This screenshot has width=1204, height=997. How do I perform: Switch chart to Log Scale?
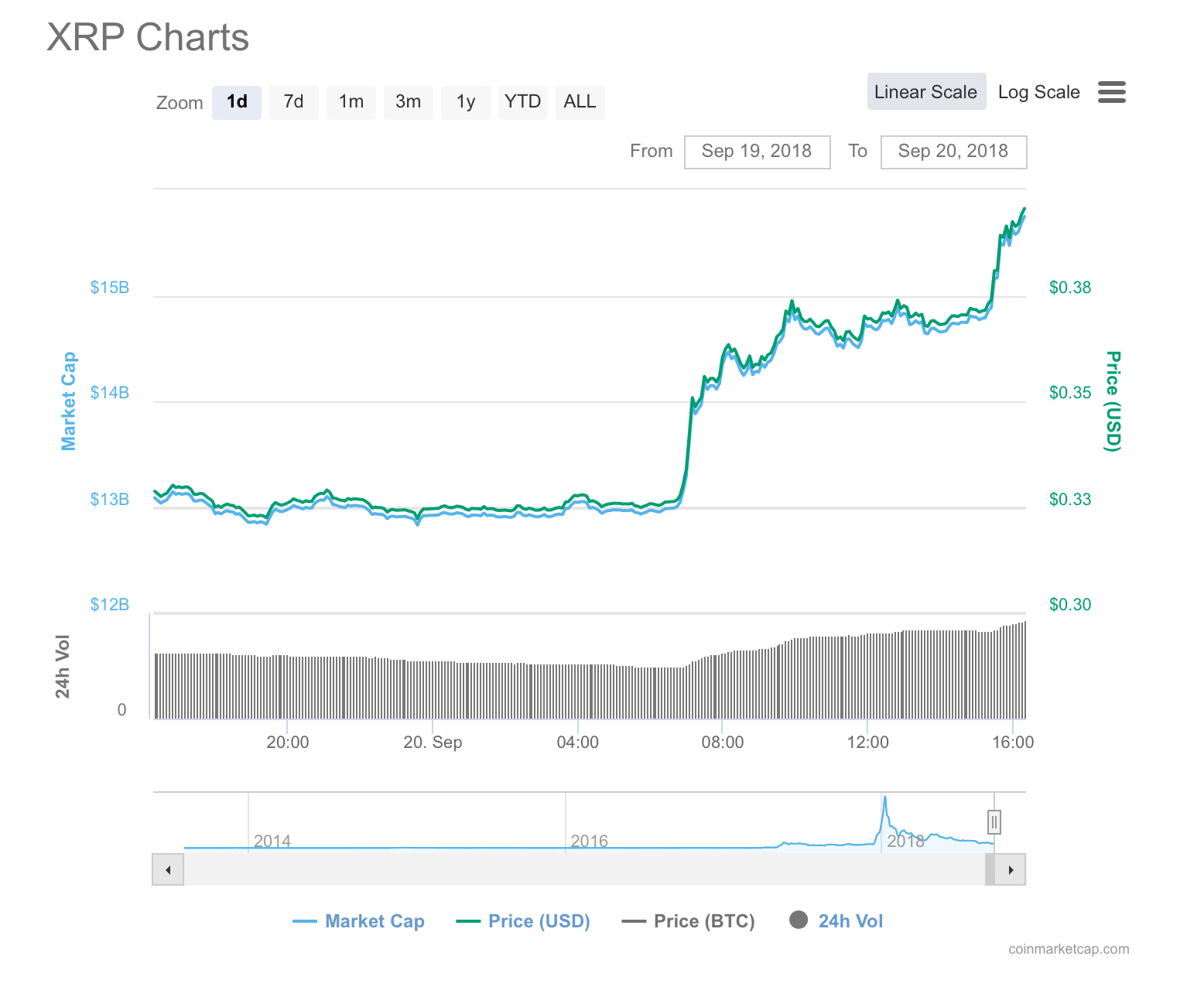pos(1038,91)
